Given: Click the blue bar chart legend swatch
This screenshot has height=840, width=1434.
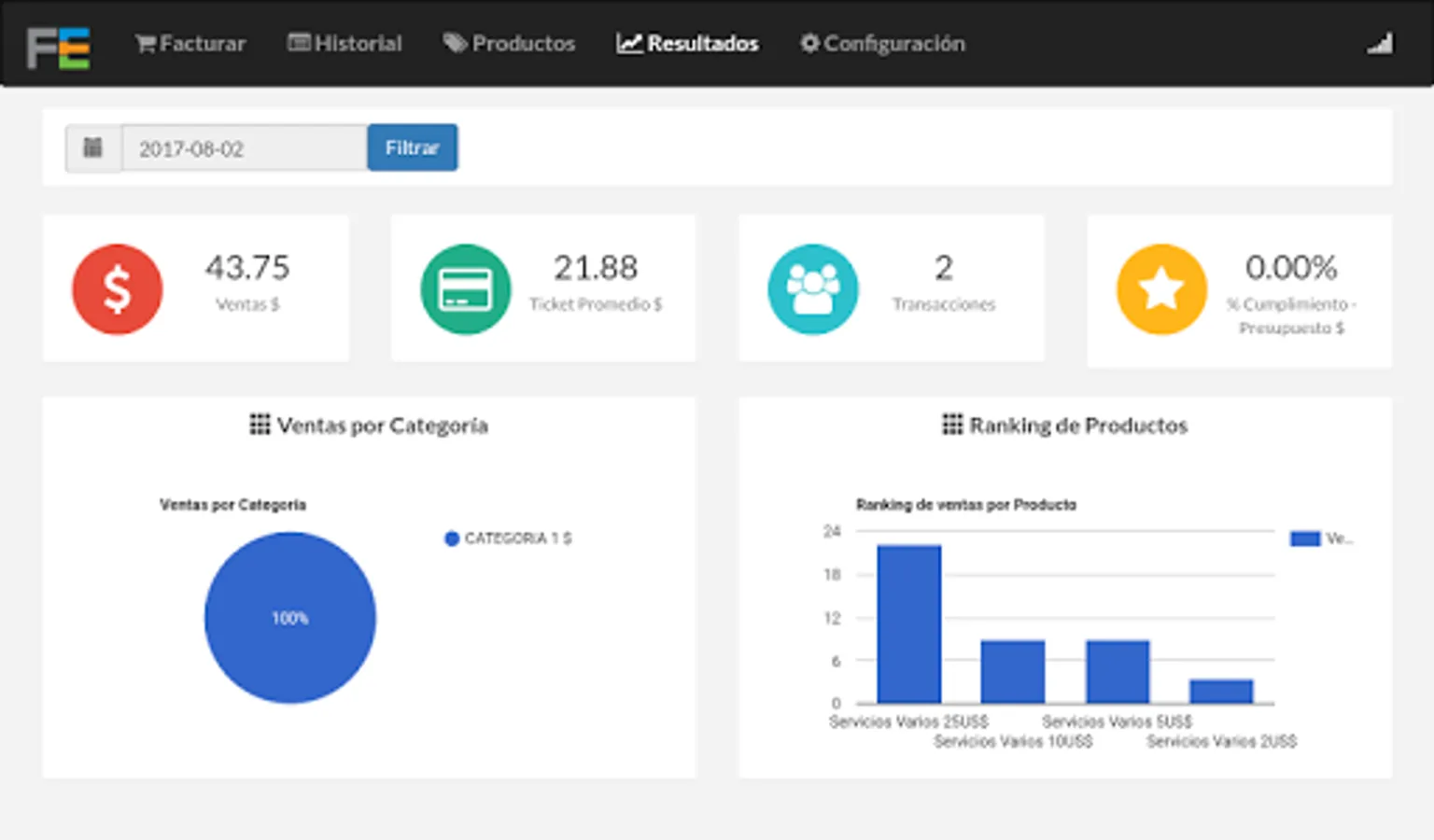Looking at the screenshot, I should [1305, 539].
